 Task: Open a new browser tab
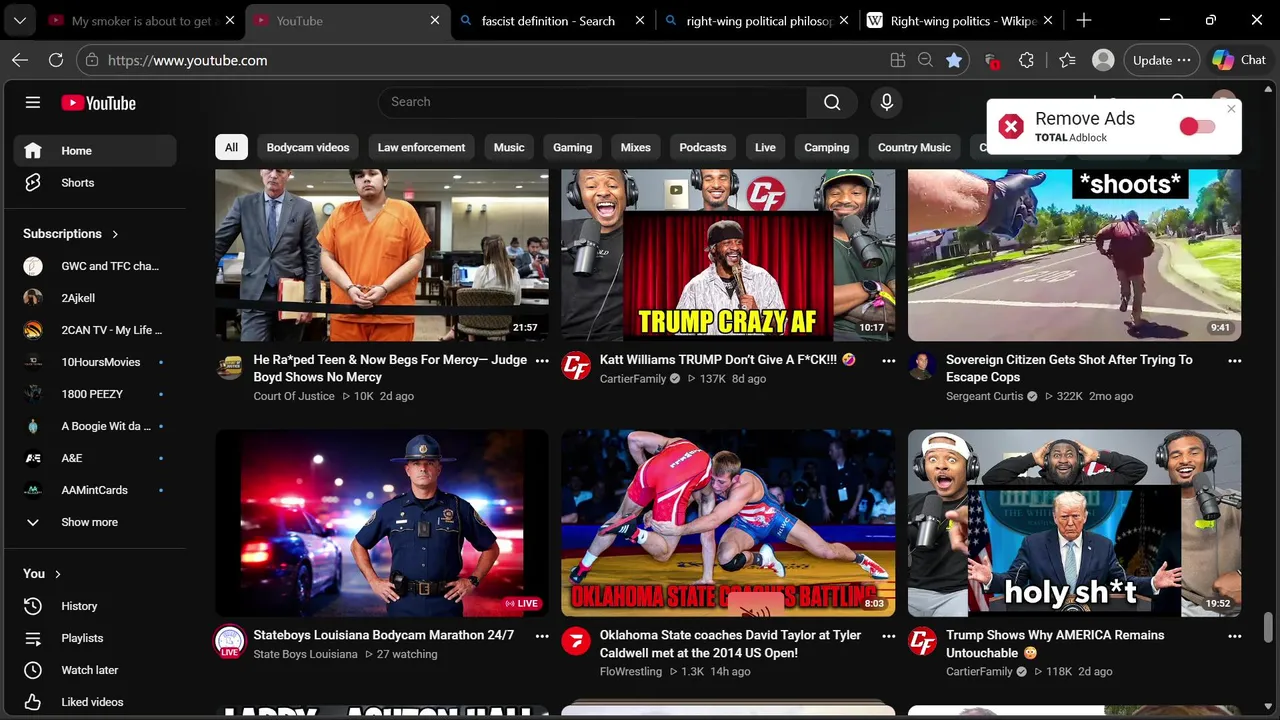click(x=1084, y=20)
